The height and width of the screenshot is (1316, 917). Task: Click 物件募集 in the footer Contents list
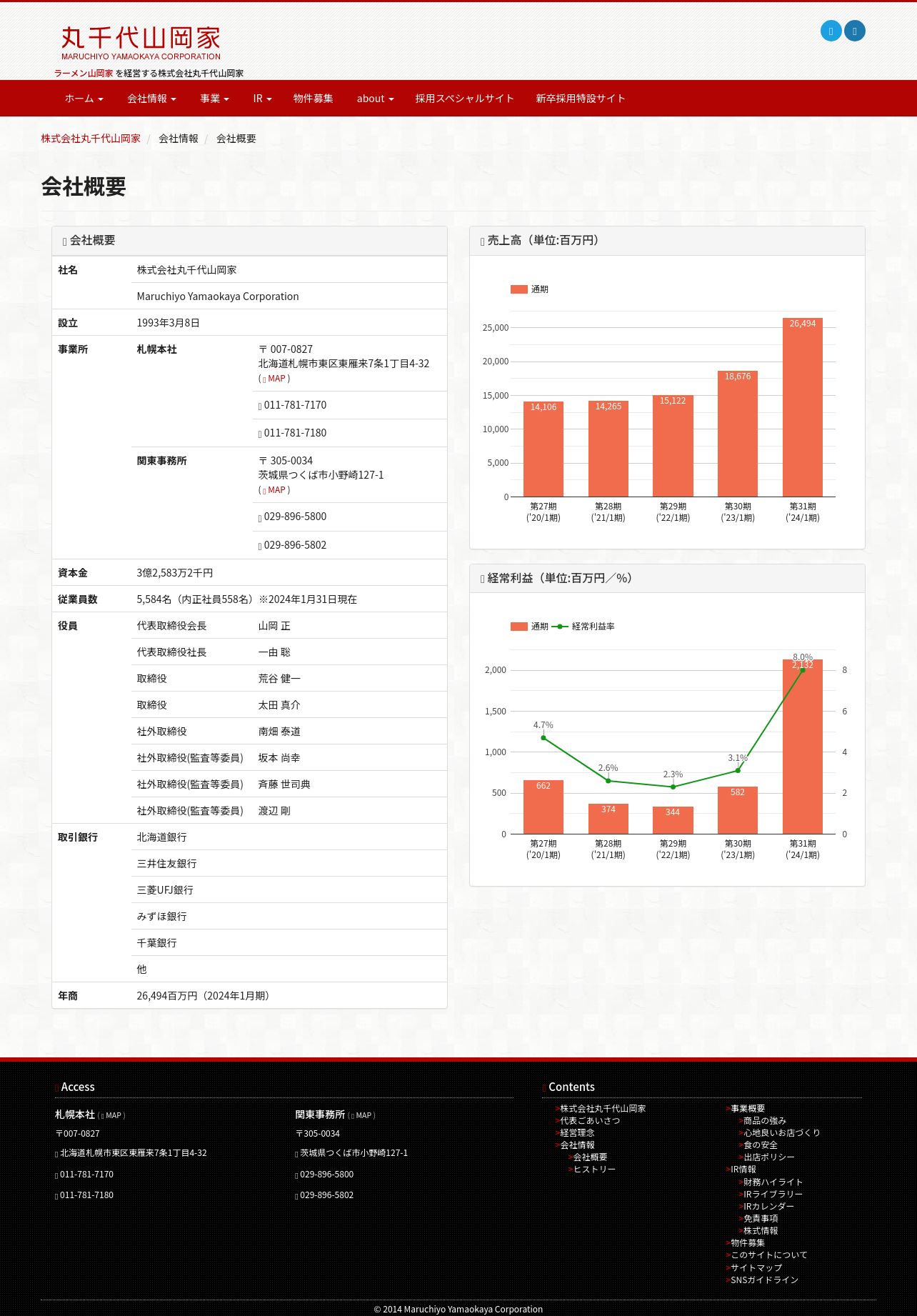748,1243
